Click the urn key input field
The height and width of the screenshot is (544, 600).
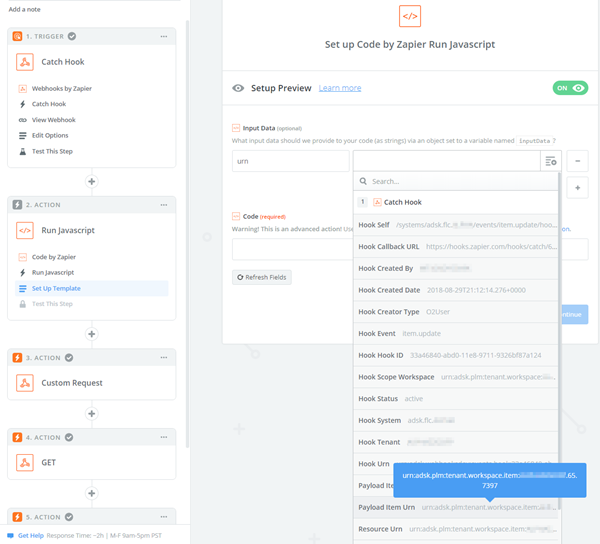pos(290,161)
